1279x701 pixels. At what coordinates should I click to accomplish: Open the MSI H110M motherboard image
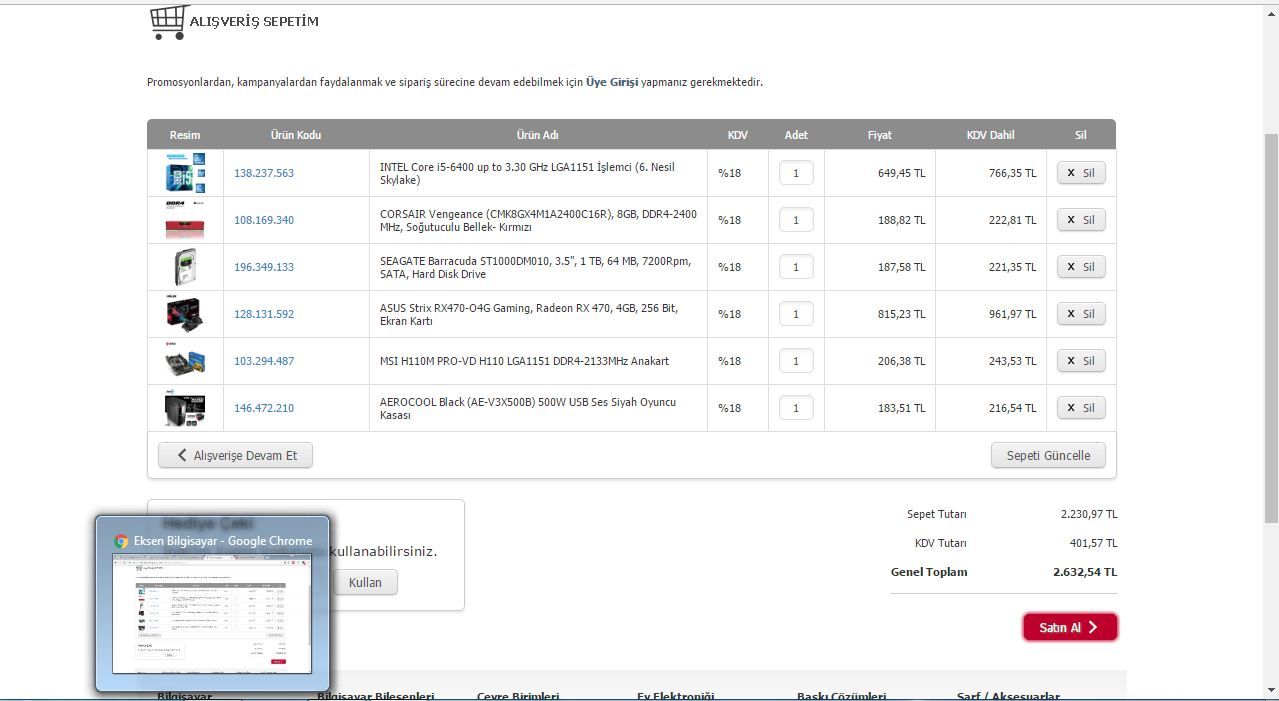click(x=185, y=361)
